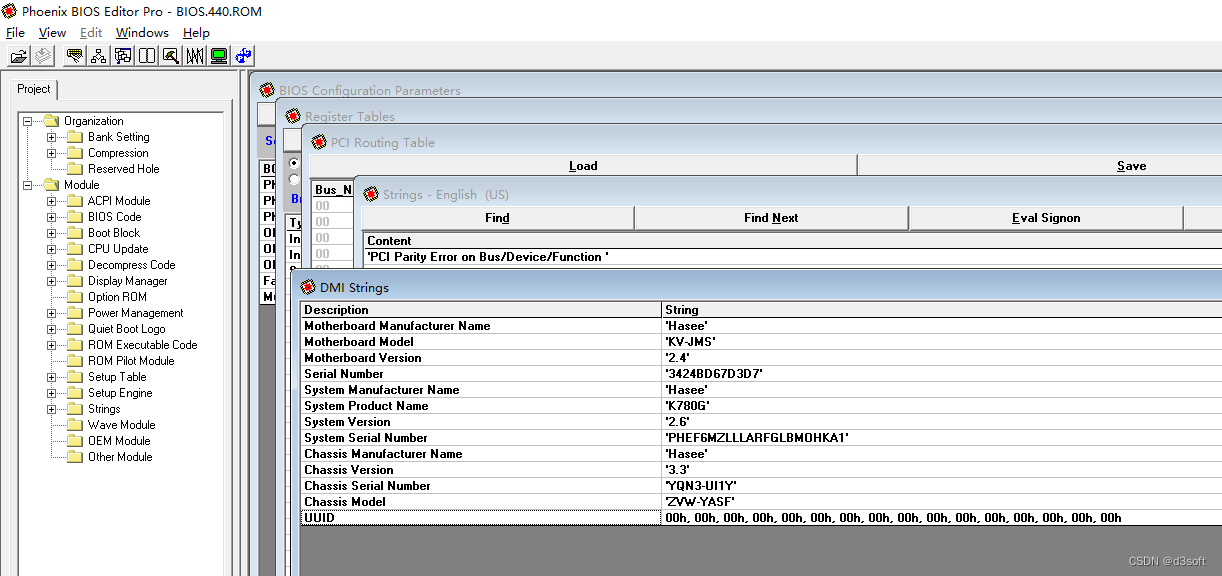Collapse the Organization tree node
The width and height of the screenshot is (1222, 576).
28,121
